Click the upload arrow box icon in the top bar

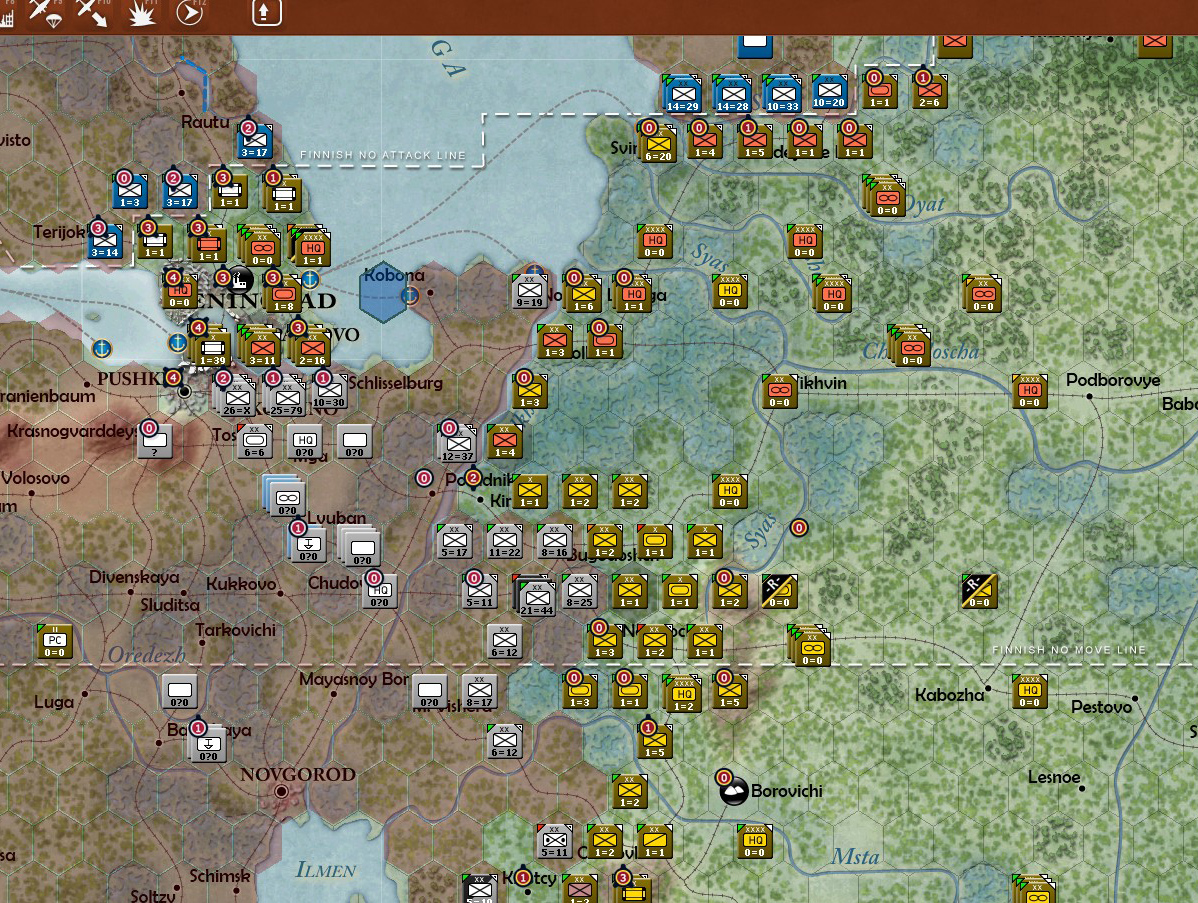[267, 11]
